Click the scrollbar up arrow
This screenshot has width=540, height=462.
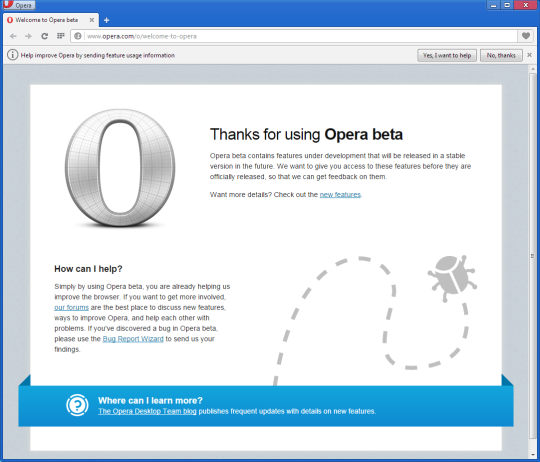click(532, 69)
